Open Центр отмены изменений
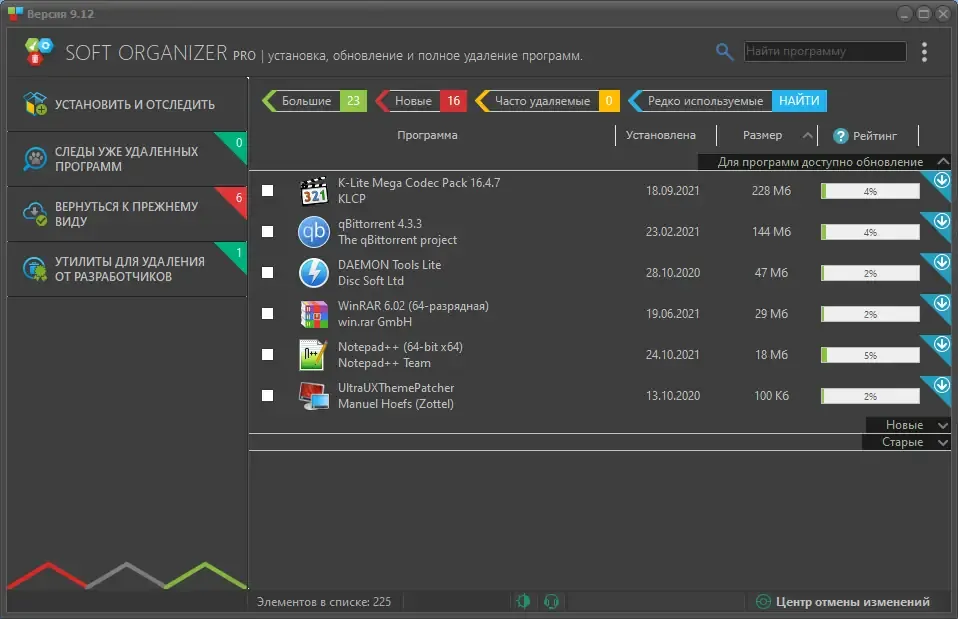Image resolution: width=958 pixels, height=619 pixels. [843, 602]
